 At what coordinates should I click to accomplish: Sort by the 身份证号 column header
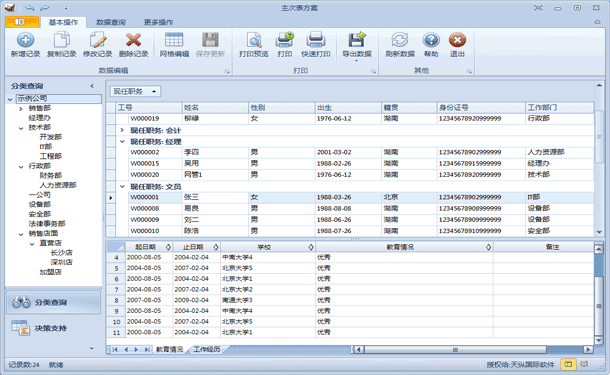coord(481,107)
